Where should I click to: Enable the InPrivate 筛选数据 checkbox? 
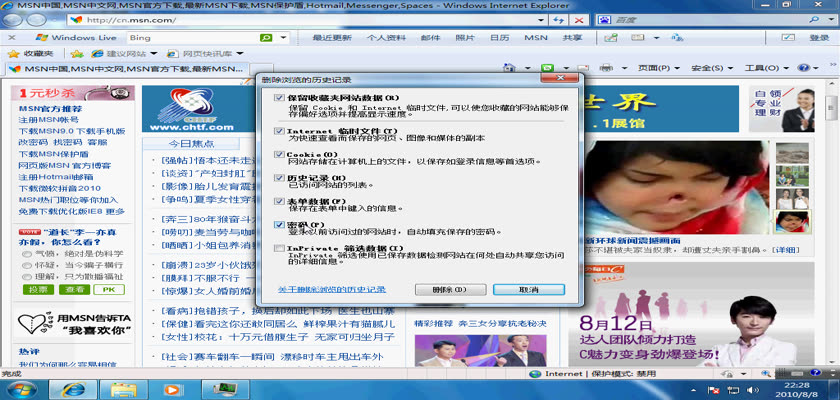[x=279, y=247]
